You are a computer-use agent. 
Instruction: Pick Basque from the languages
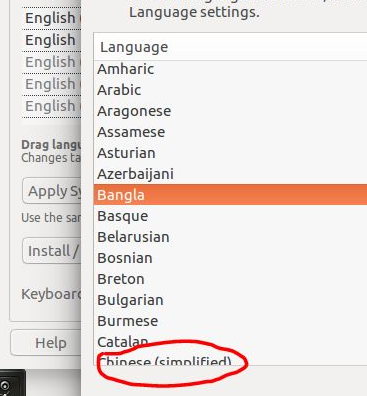[230, 216]
